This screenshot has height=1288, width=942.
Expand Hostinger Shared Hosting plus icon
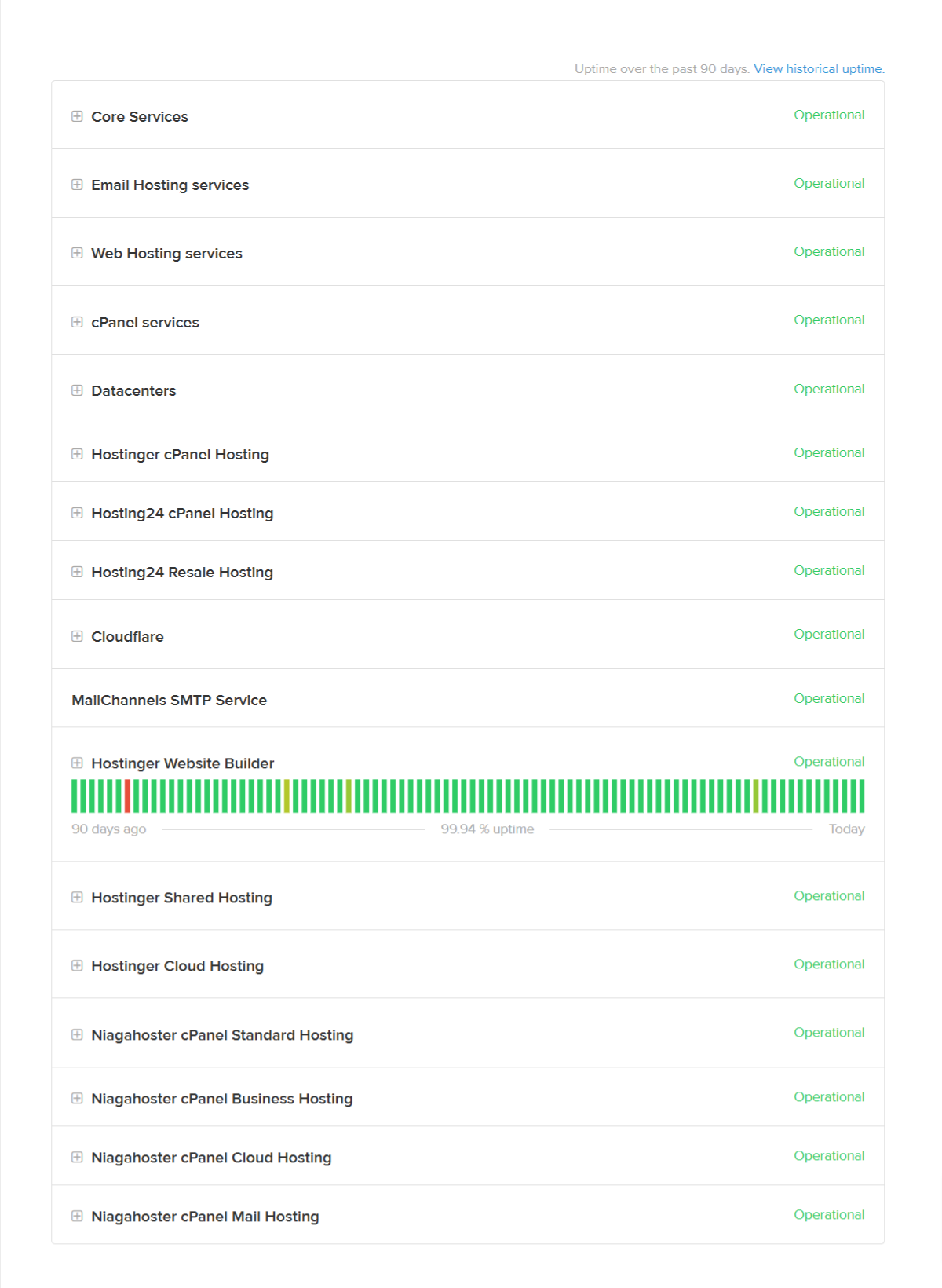point(77,897)
